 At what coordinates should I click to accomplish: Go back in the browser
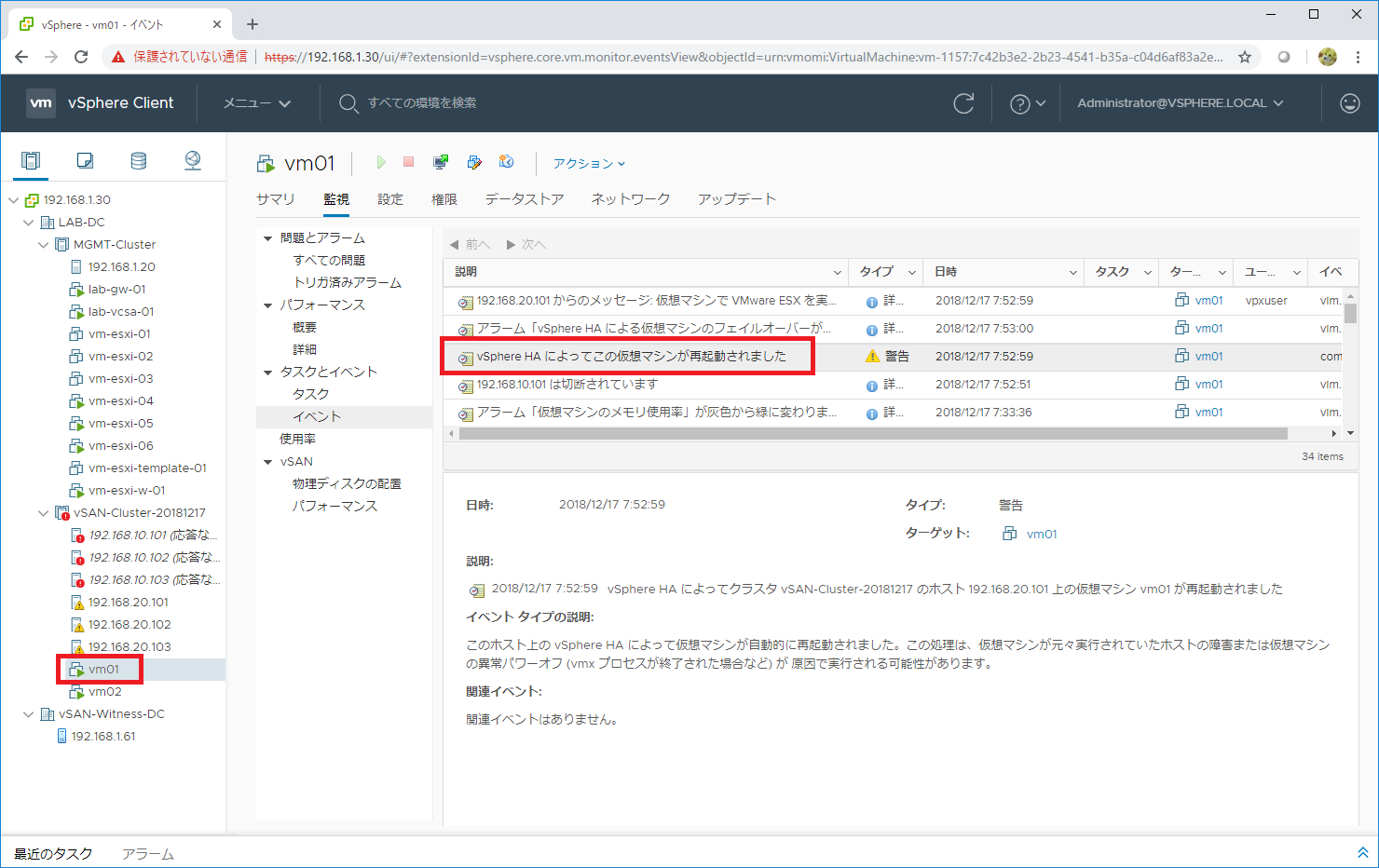click(21, 57)
